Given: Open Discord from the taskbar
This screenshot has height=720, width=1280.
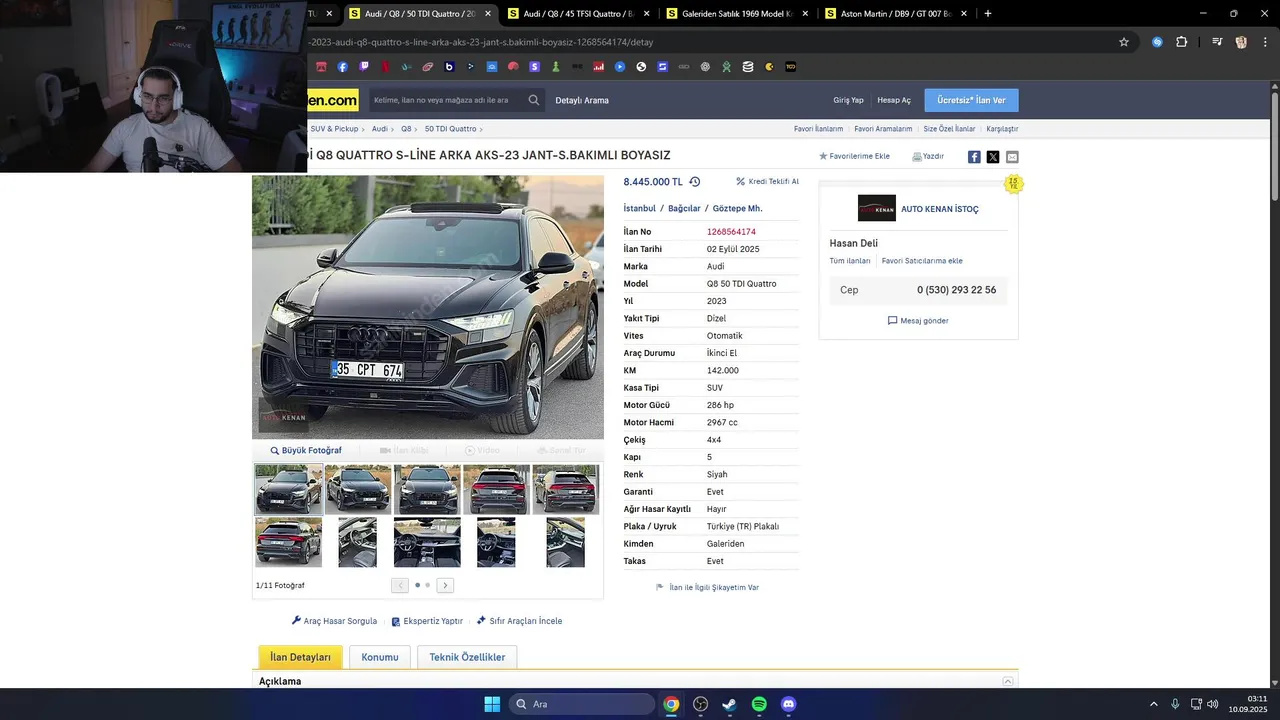Looking at the screenshot, I should pos(788,704).
